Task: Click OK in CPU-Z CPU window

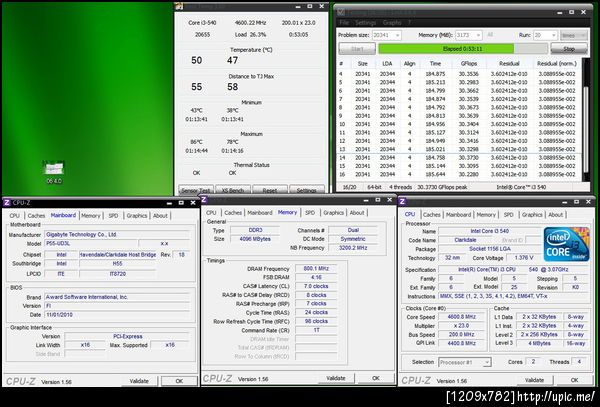Action: (574, 380)
